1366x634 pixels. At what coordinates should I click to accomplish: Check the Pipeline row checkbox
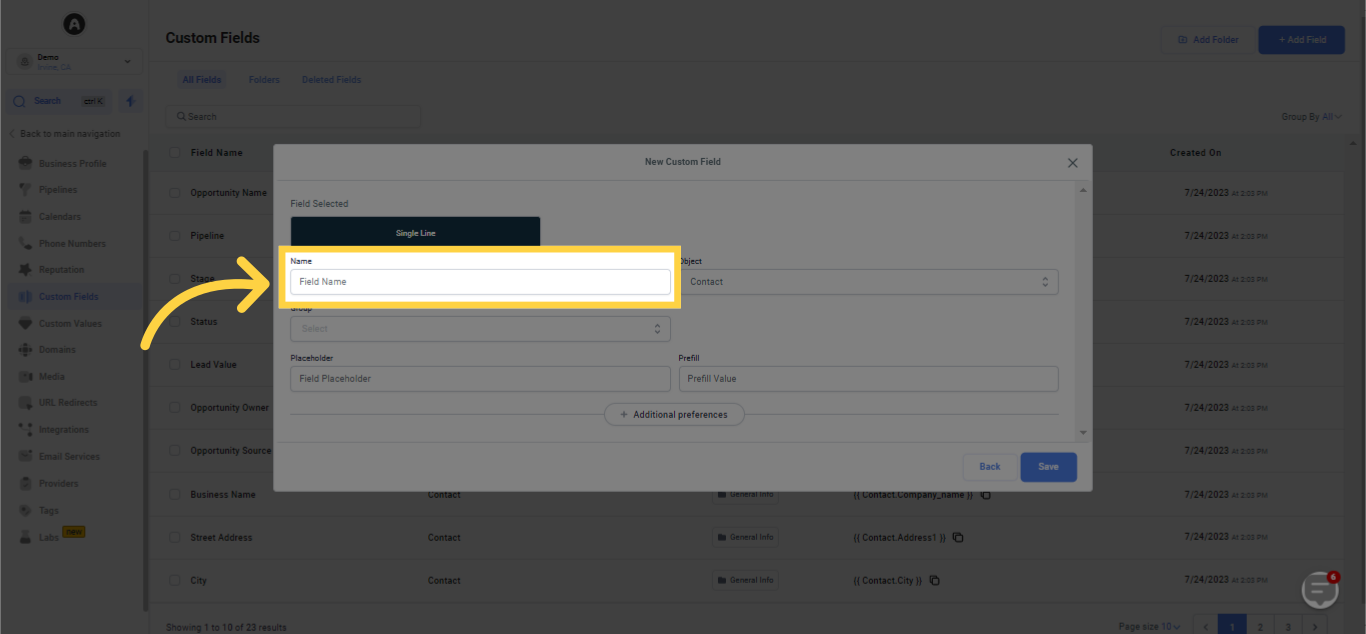(x=175, y=236)
